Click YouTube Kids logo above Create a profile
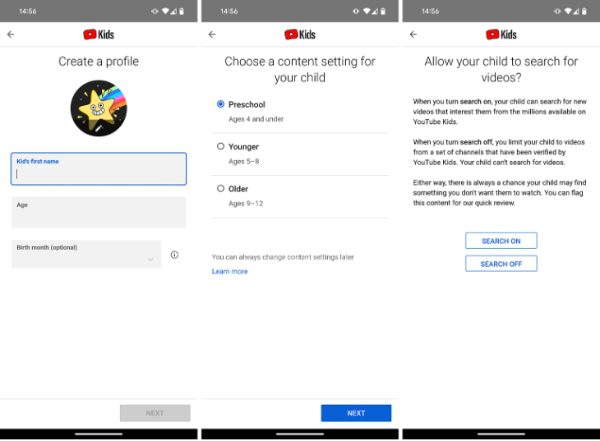Image resolution: width=600 pixels, height=441 pixels. click(98, 34)
